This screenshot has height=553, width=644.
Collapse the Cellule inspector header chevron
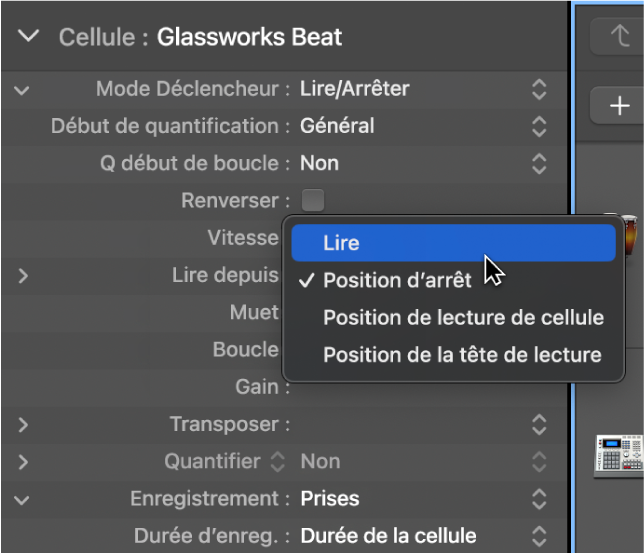(x=30, y=37)
